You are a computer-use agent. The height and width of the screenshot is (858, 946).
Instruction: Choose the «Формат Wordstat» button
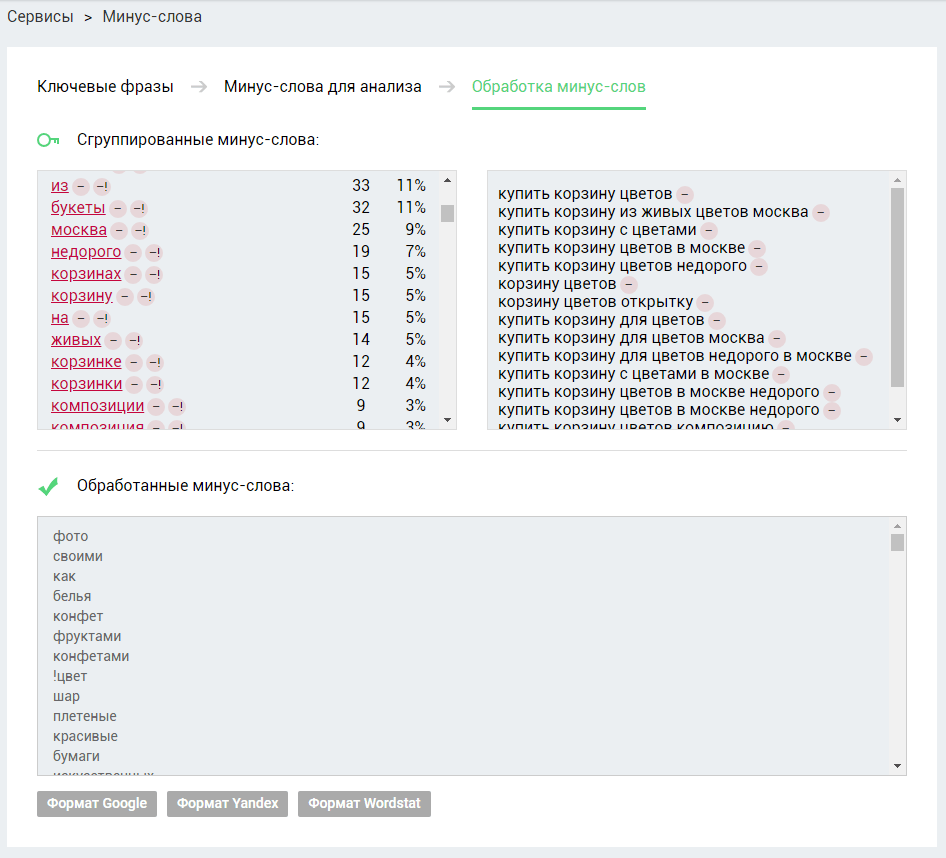click(364, 804)
